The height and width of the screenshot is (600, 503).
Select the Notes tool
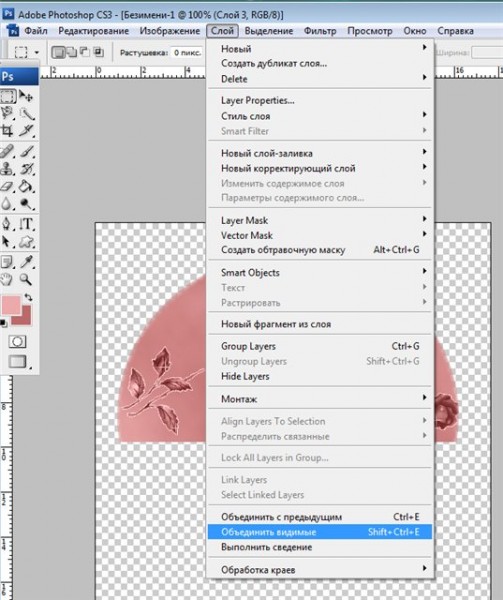(x=8, y=262)
